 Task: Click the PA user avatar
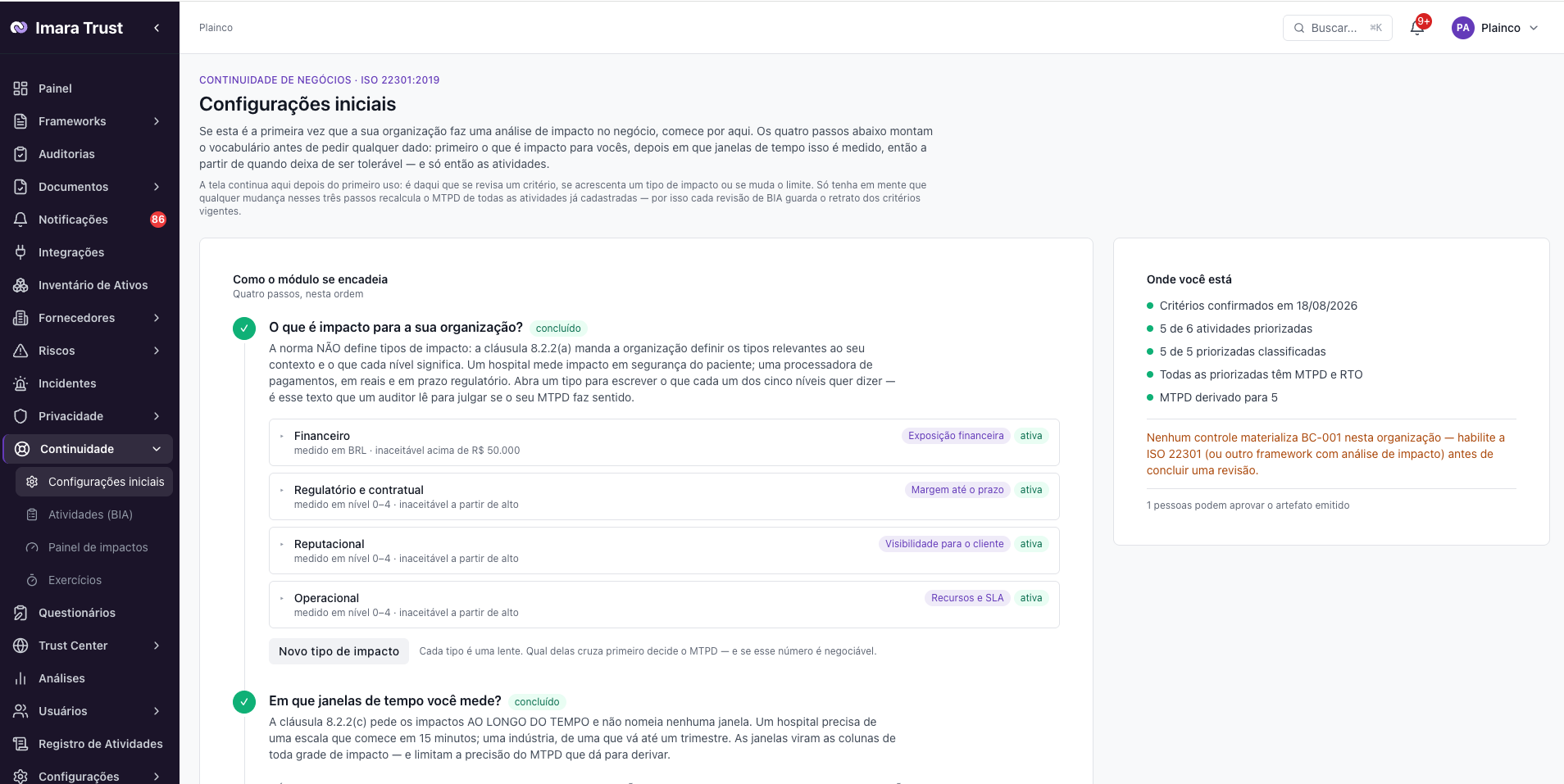[x=1463, y=28]
